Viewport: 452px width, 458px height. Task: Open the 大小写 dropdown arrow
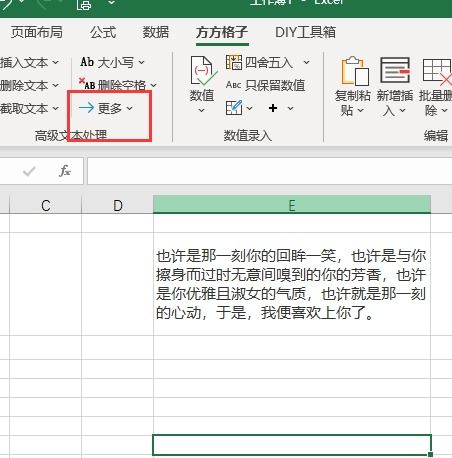point(142,62)
